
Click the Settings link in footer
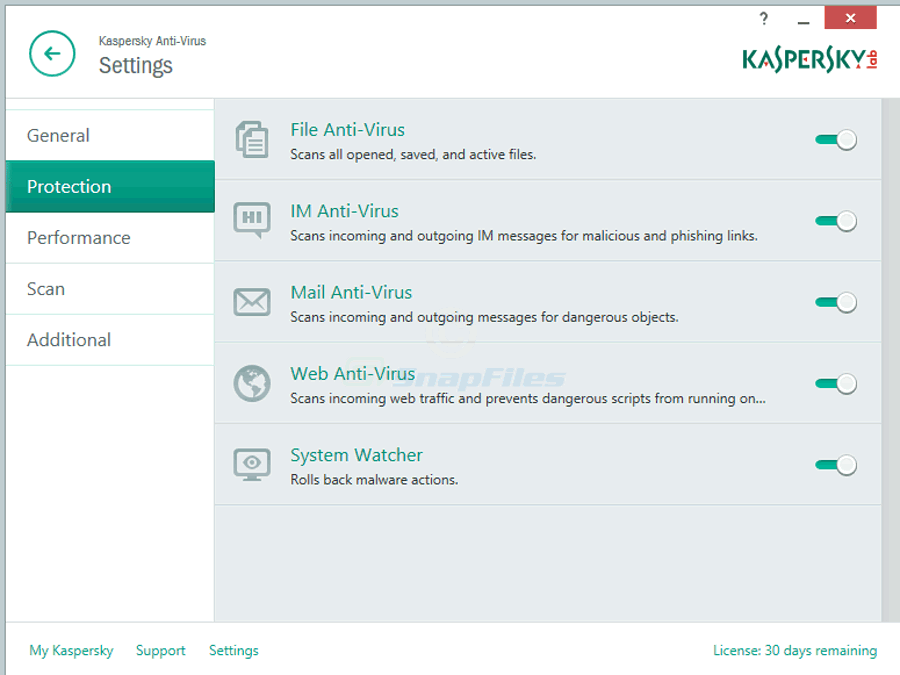pos(234,650)
